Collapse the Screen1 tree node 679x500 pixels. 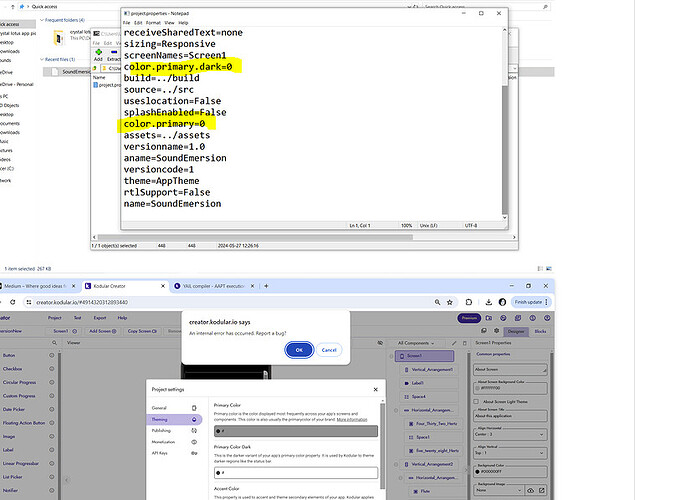391,356
